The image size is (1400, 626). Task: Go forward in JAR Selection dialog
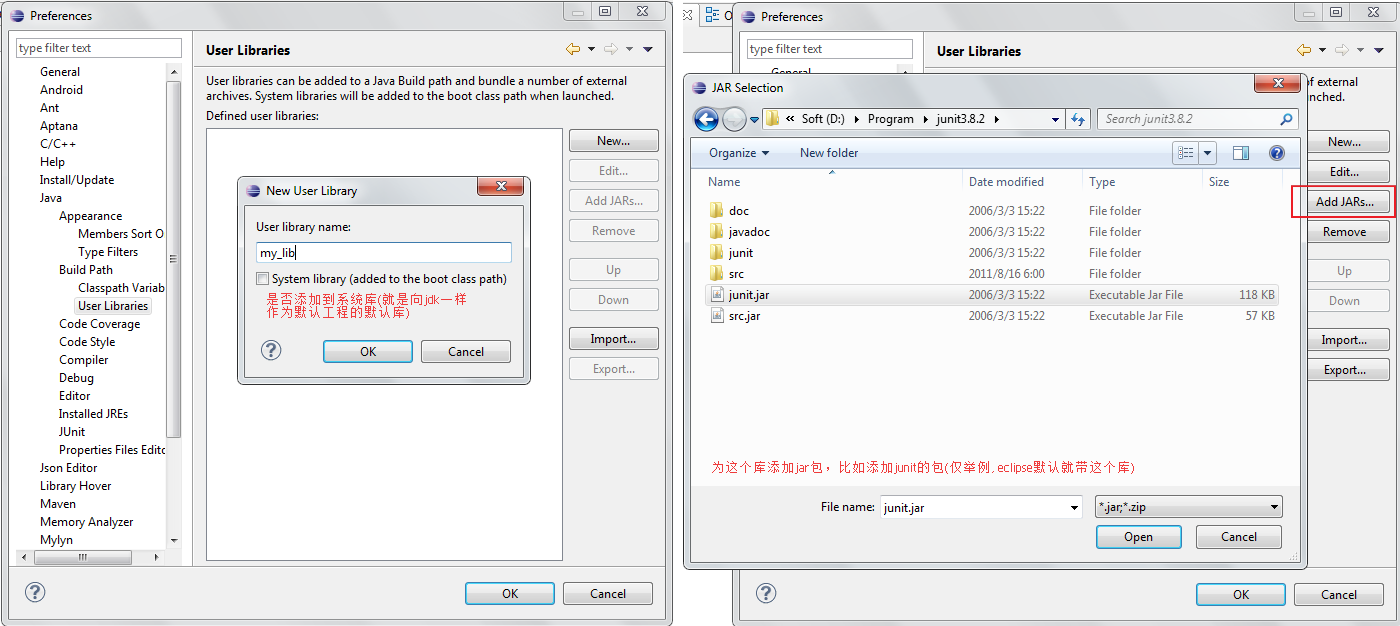[x=734, y=119]
